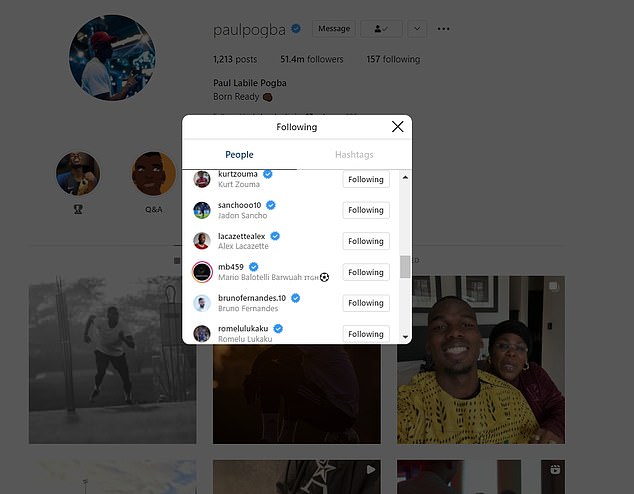This screenshot has width=634, height=494.
Task: Open the sanchooo10 username link
Action: (x=239, y=205)
